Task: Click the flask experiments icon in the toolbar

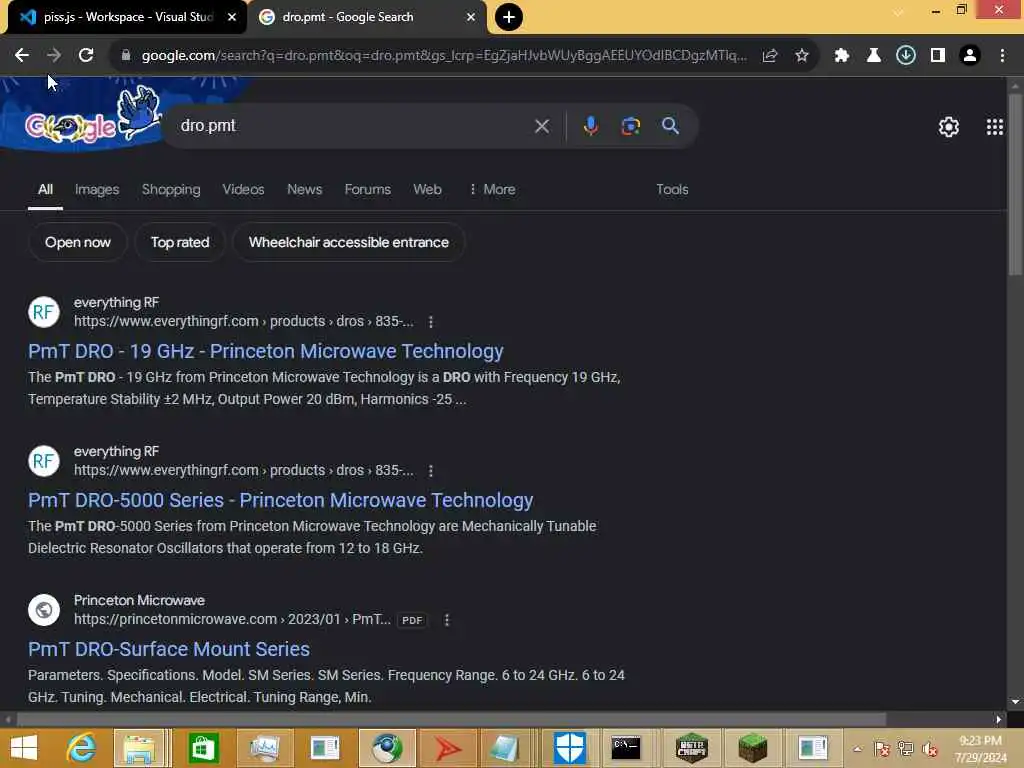Action: click(x=873, y=56)
